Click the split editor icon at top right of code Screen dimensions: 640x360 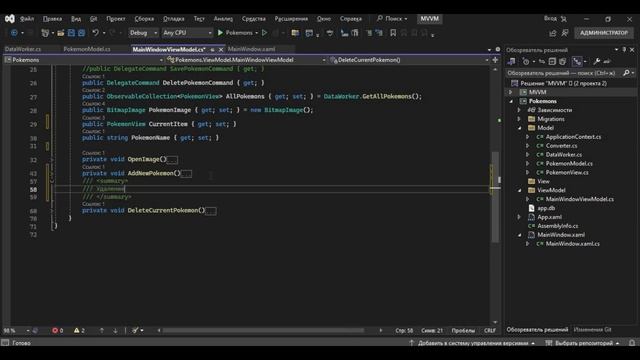[x=495, y=60]
